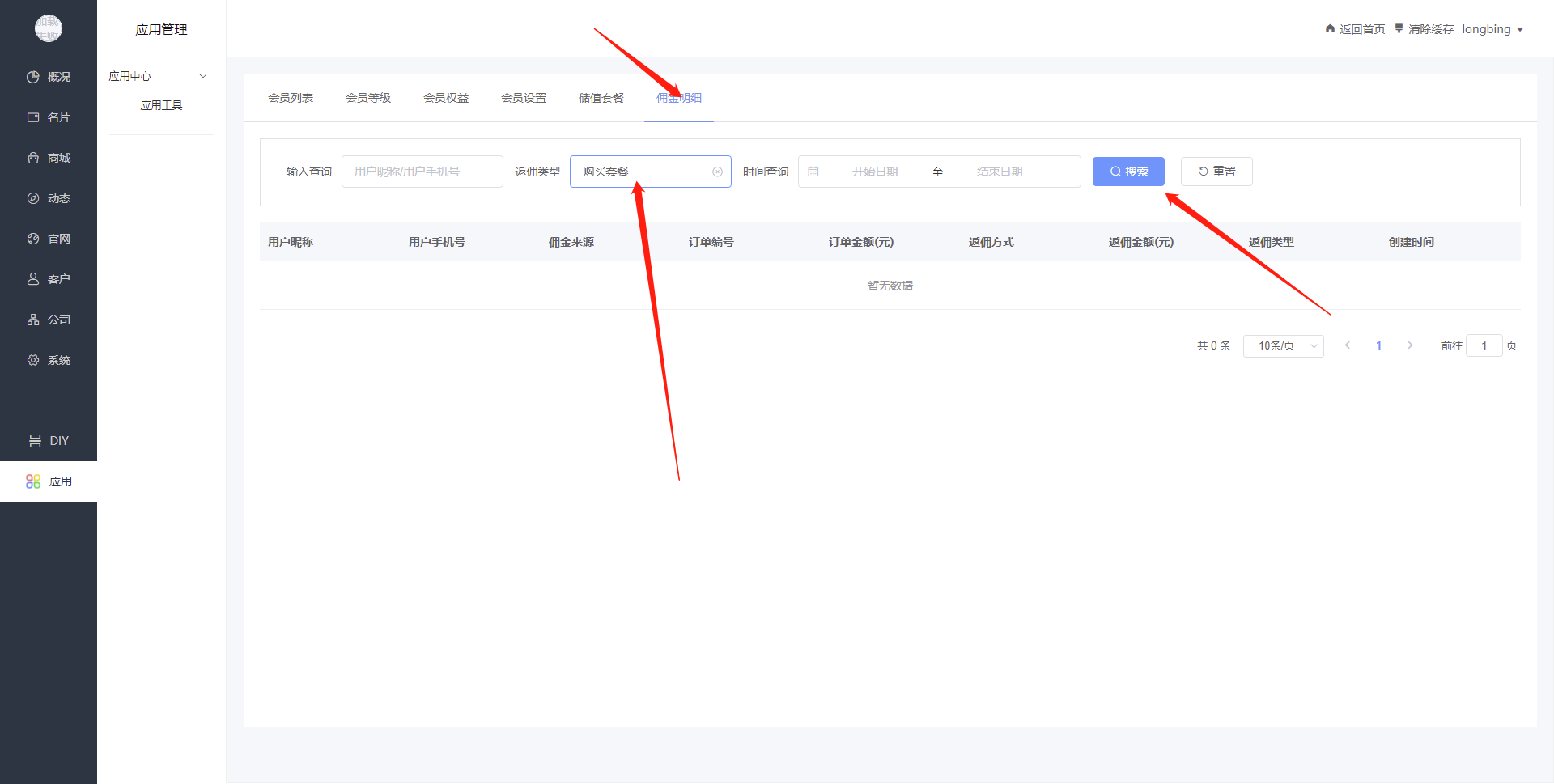1554x784 pixels.
Task: Select the 佣金明细 tab
Action: 679,98
